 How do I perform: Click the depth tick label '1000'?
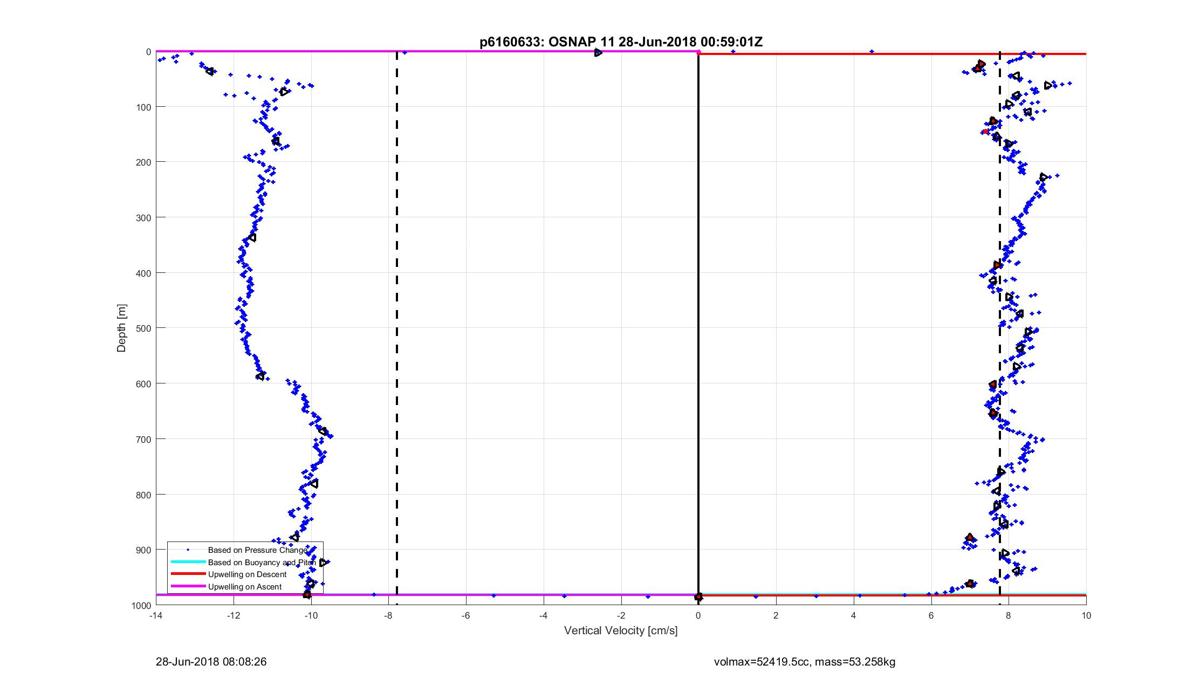pyautogui.click(x=140, y=605)
